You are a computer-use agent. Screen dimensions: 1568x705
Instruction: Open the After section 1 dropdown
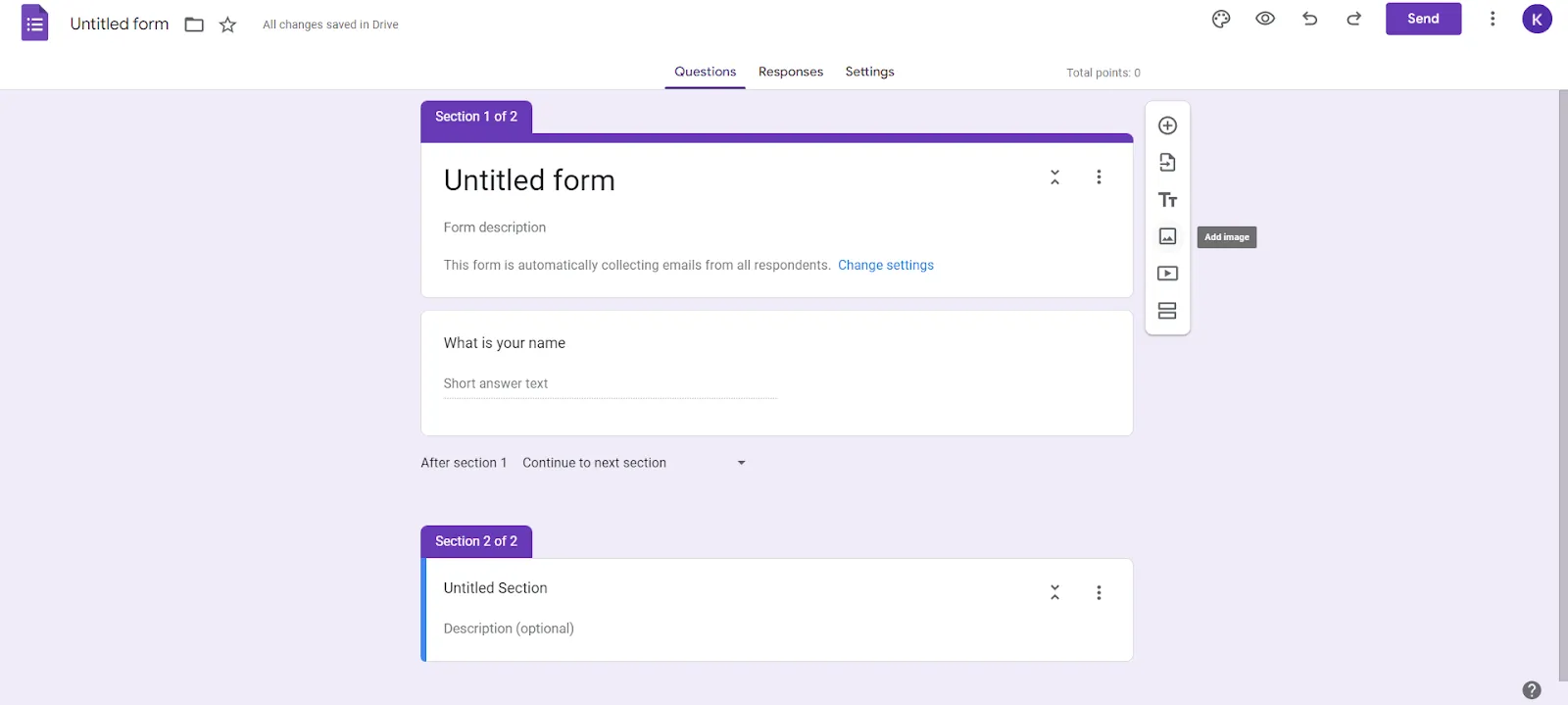coord(634,463)
